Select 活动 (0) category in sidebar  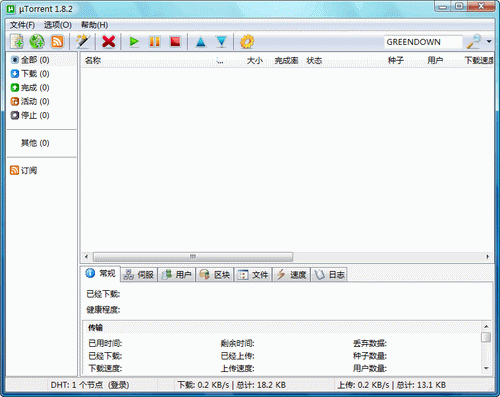pos(30,101)
